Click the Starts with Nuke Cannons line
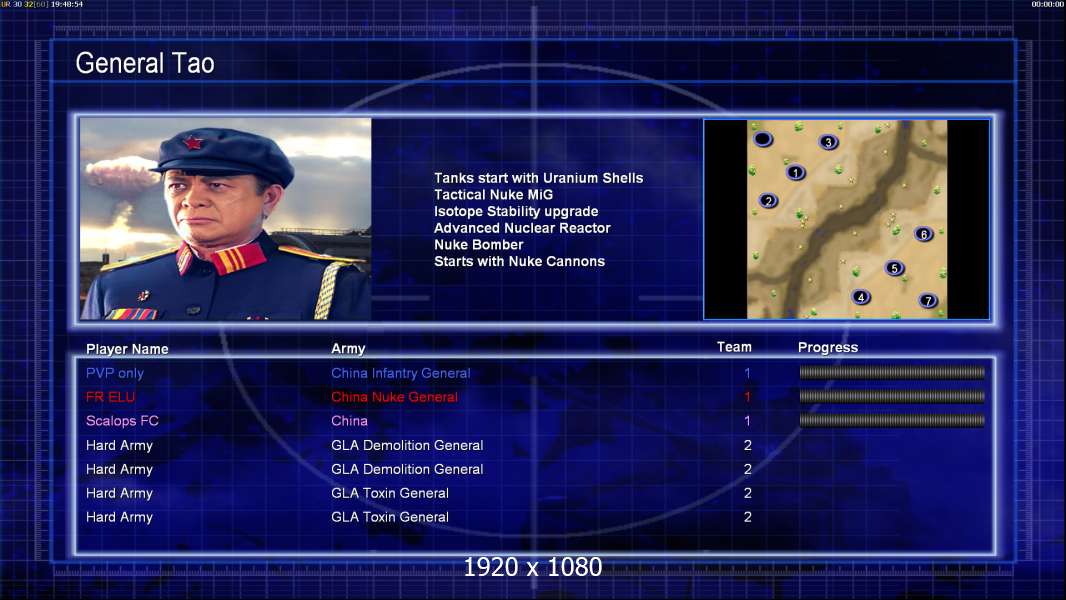The height and width of the screenshot is (600, 1066). (519, 262)
